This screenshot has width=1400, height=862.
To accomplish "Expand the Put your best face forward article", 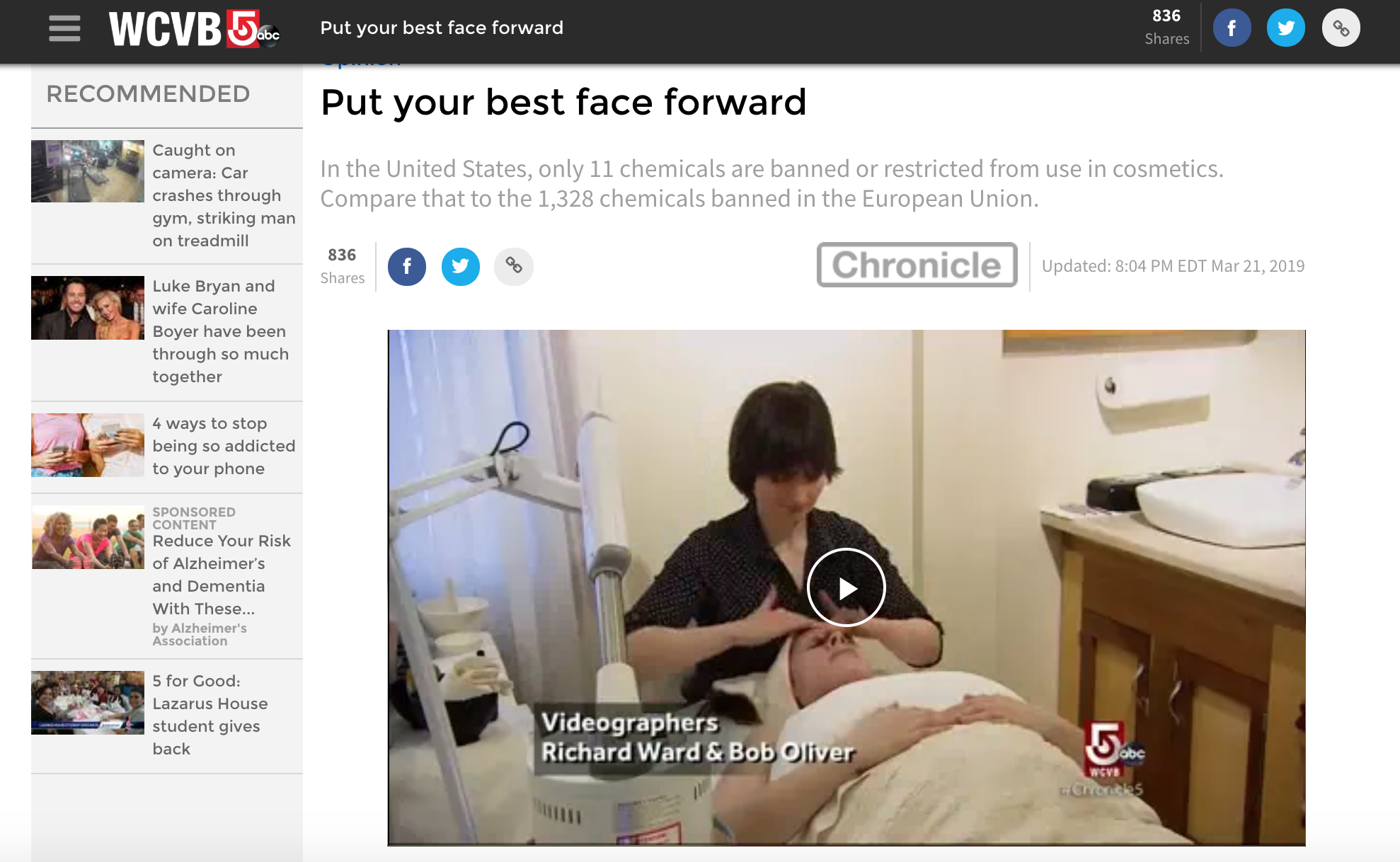I will click(x=561, y=100).
